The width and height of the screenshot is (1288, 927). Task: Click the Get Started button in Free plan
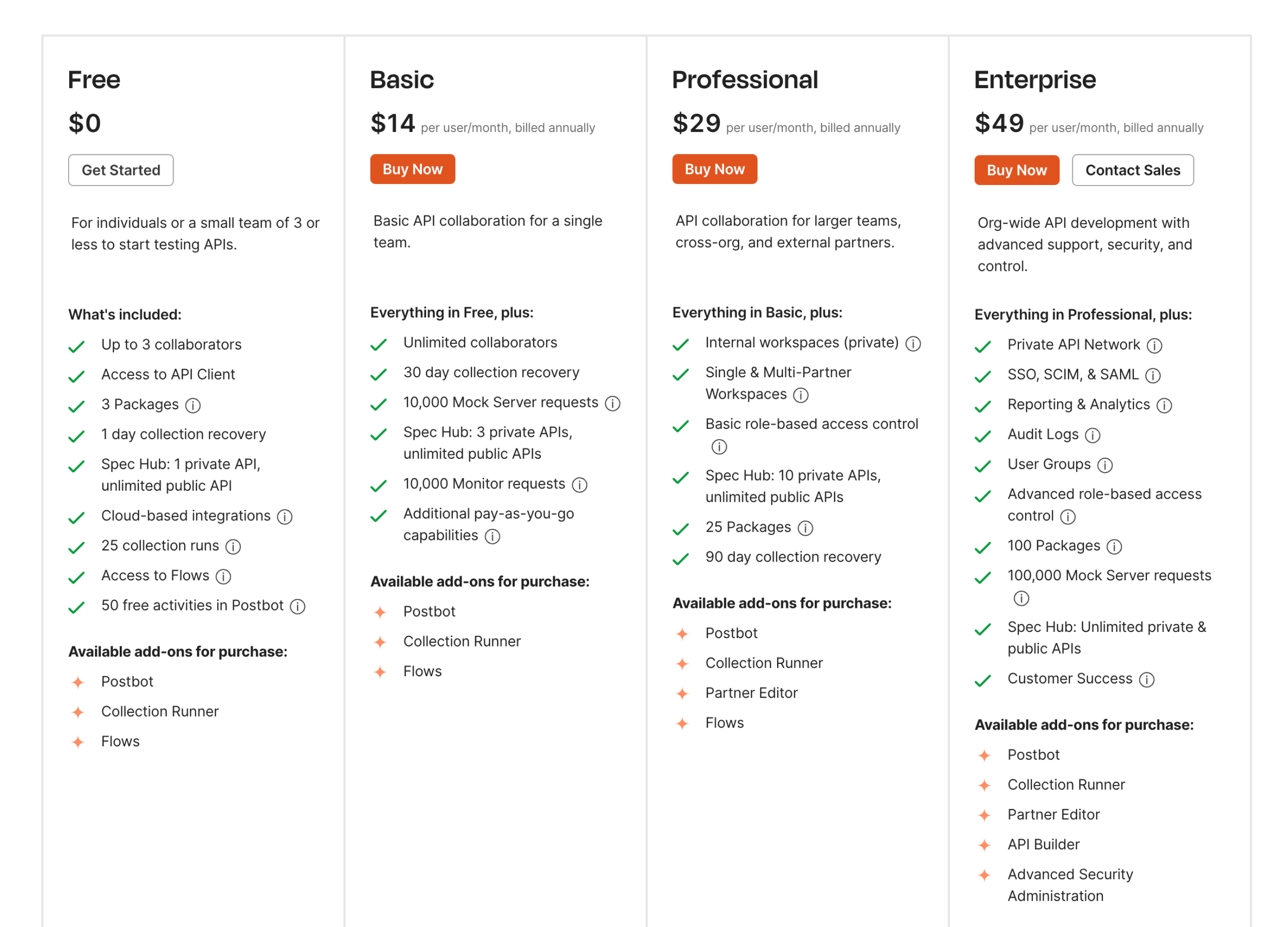(120, 170)
